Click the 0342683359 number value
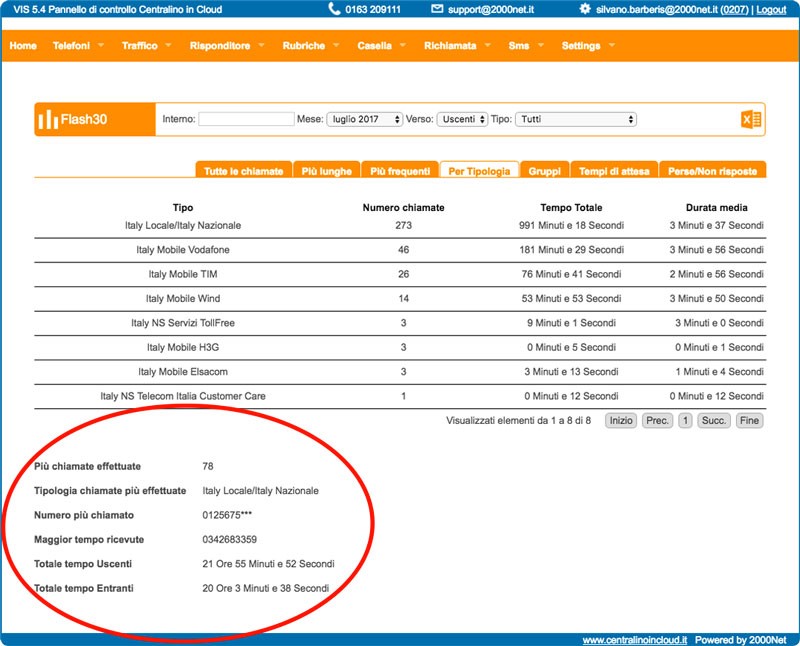The height and width of the screenshot is (646, 800). tap(230, 539)
